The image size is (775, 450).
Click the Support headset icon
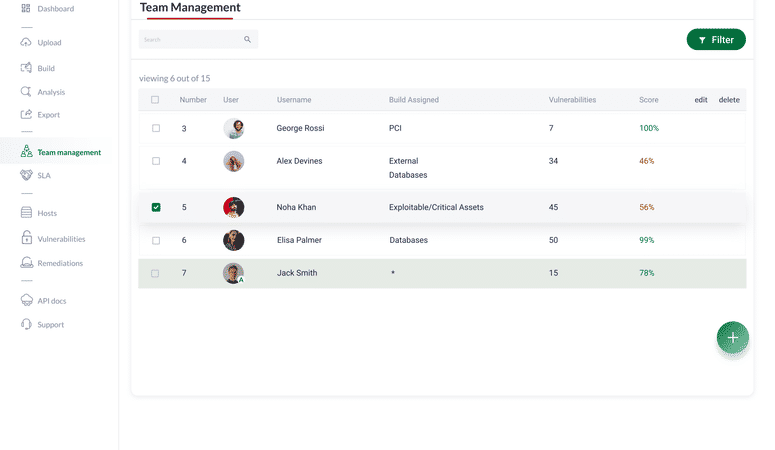coord(27,325)
